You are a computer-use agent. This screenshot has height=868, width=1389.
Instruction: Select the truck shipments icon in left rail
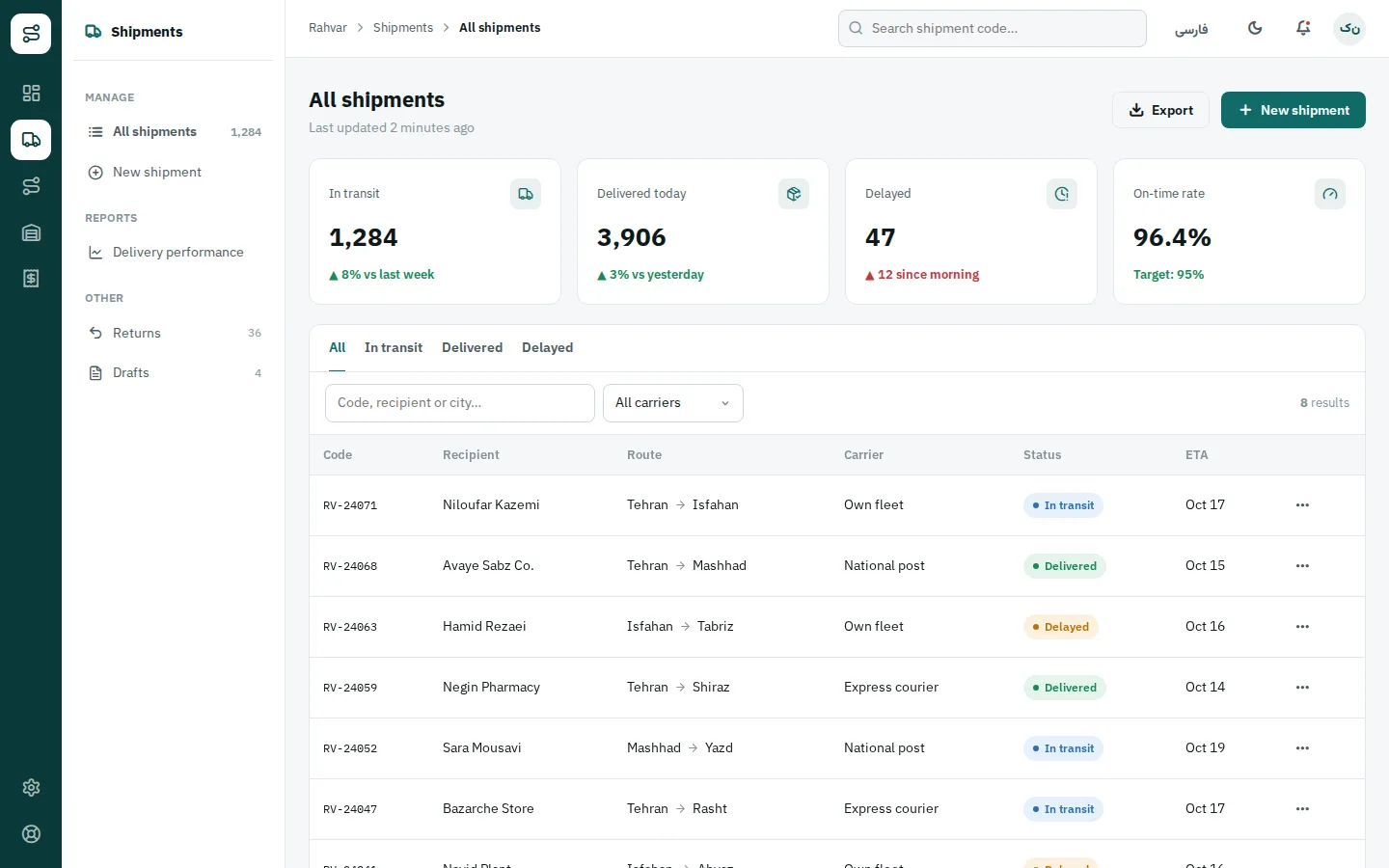31,140
